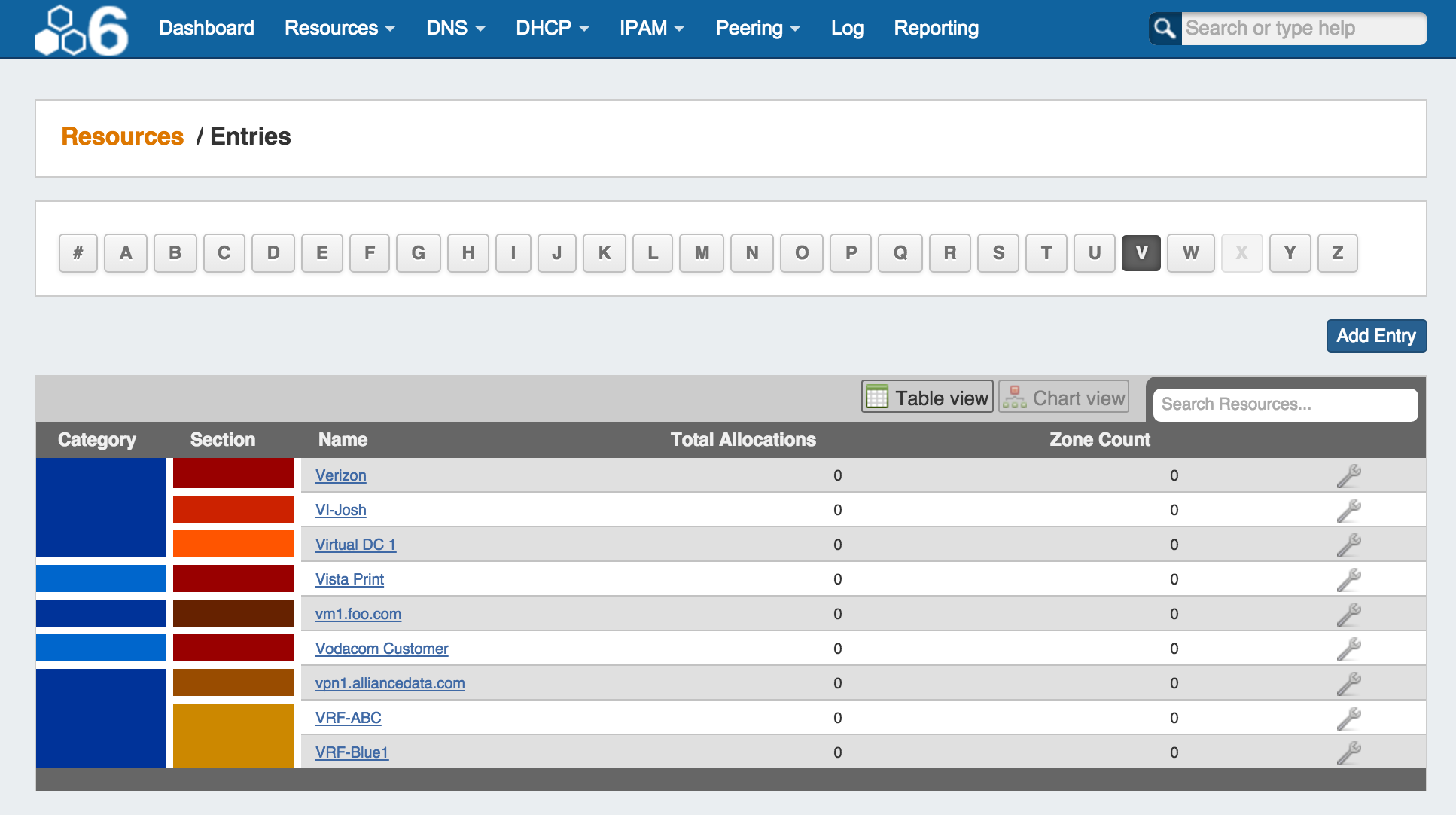
Task: Switch to Chart view
Action: point(1064,398)
